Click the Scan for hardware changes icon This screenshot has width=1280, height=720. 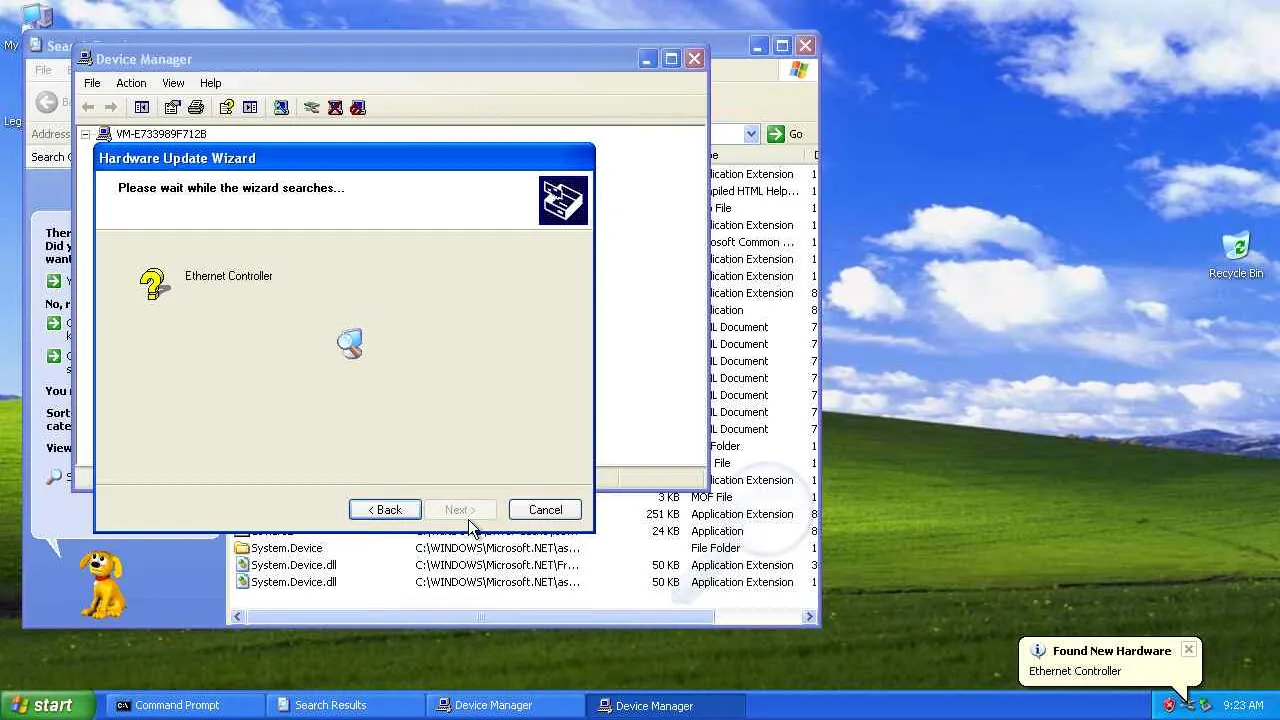coord(281,107)
